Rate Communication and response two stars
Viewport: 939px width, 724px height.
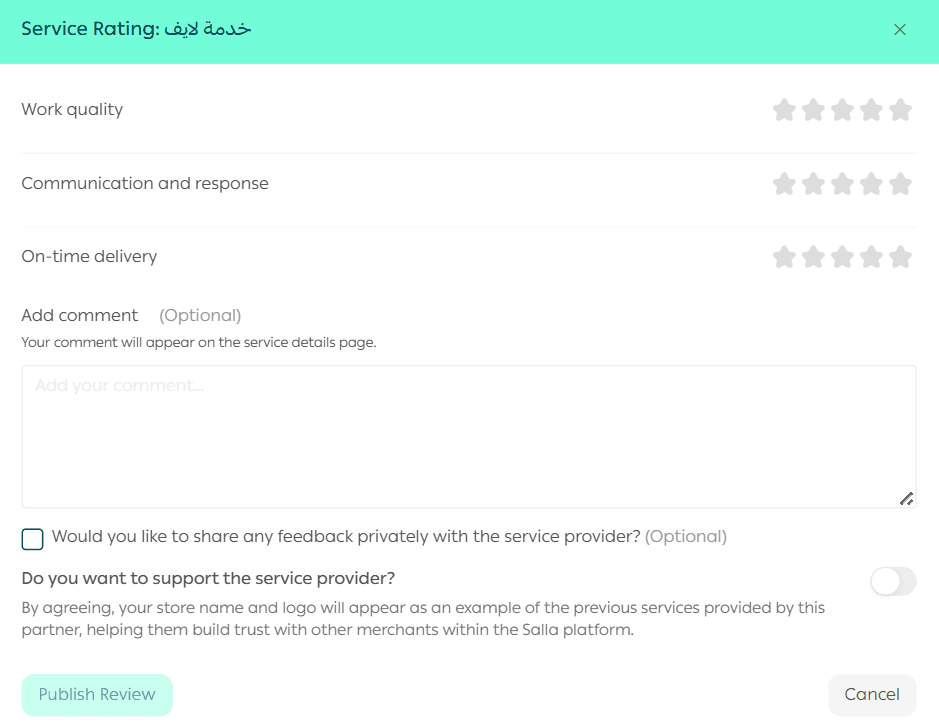point(813,184)
